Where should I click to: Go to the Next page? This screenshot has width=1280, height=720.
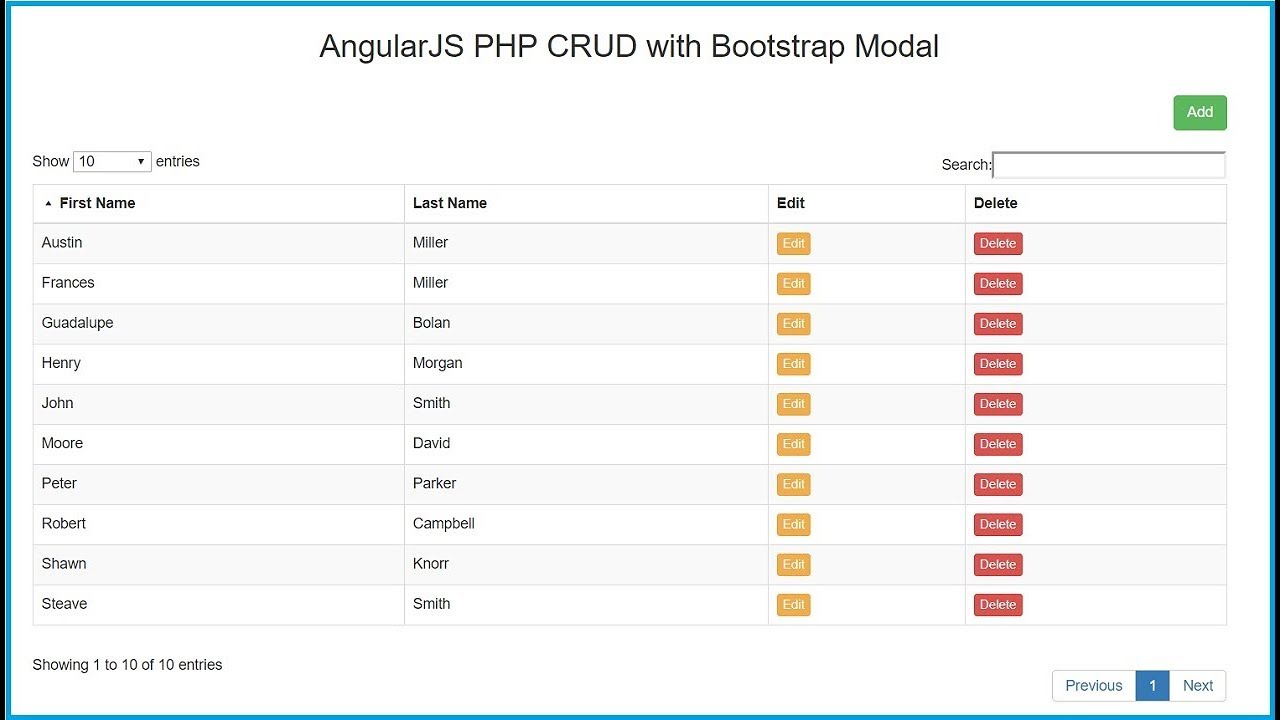[1198, 686]
